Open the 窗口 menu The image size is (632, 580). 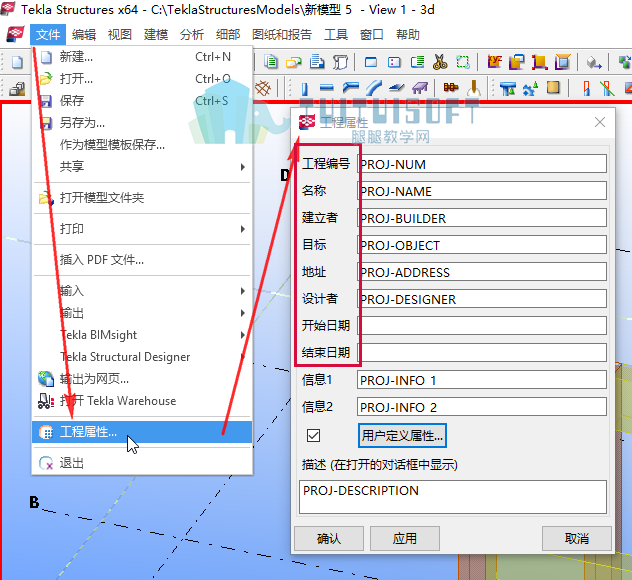tap(372, 35)
